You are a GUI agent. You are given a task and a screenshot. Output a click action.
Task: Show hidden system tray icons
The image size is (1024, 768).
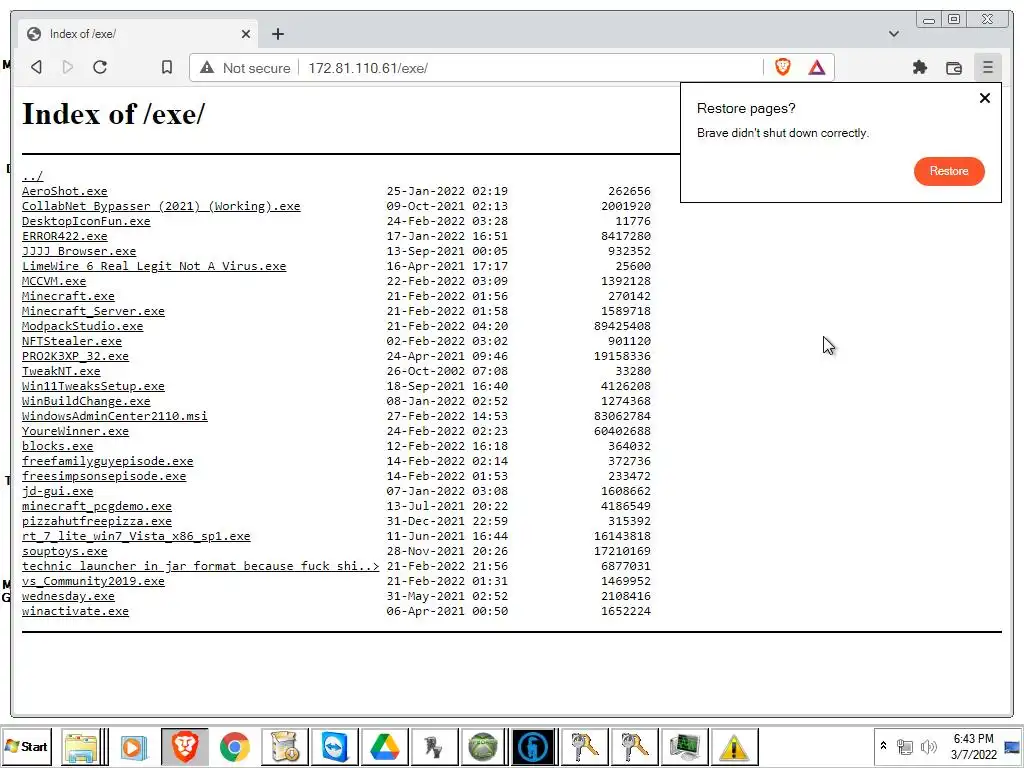(x=883, y=746)
